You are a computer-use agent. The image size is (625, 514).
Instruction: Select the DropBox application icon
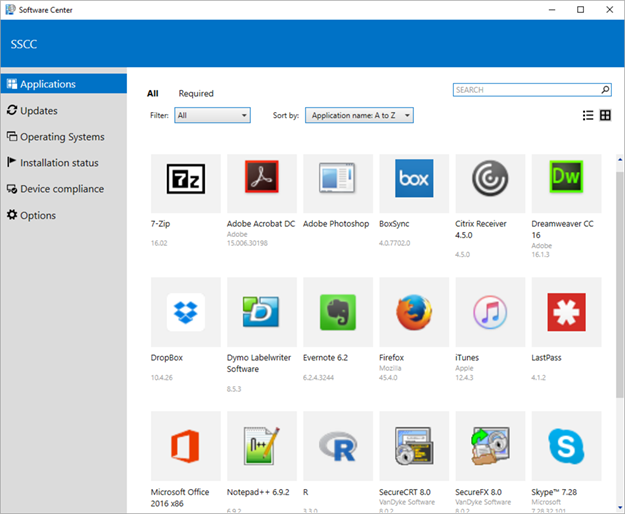click(x=186, y=312)
